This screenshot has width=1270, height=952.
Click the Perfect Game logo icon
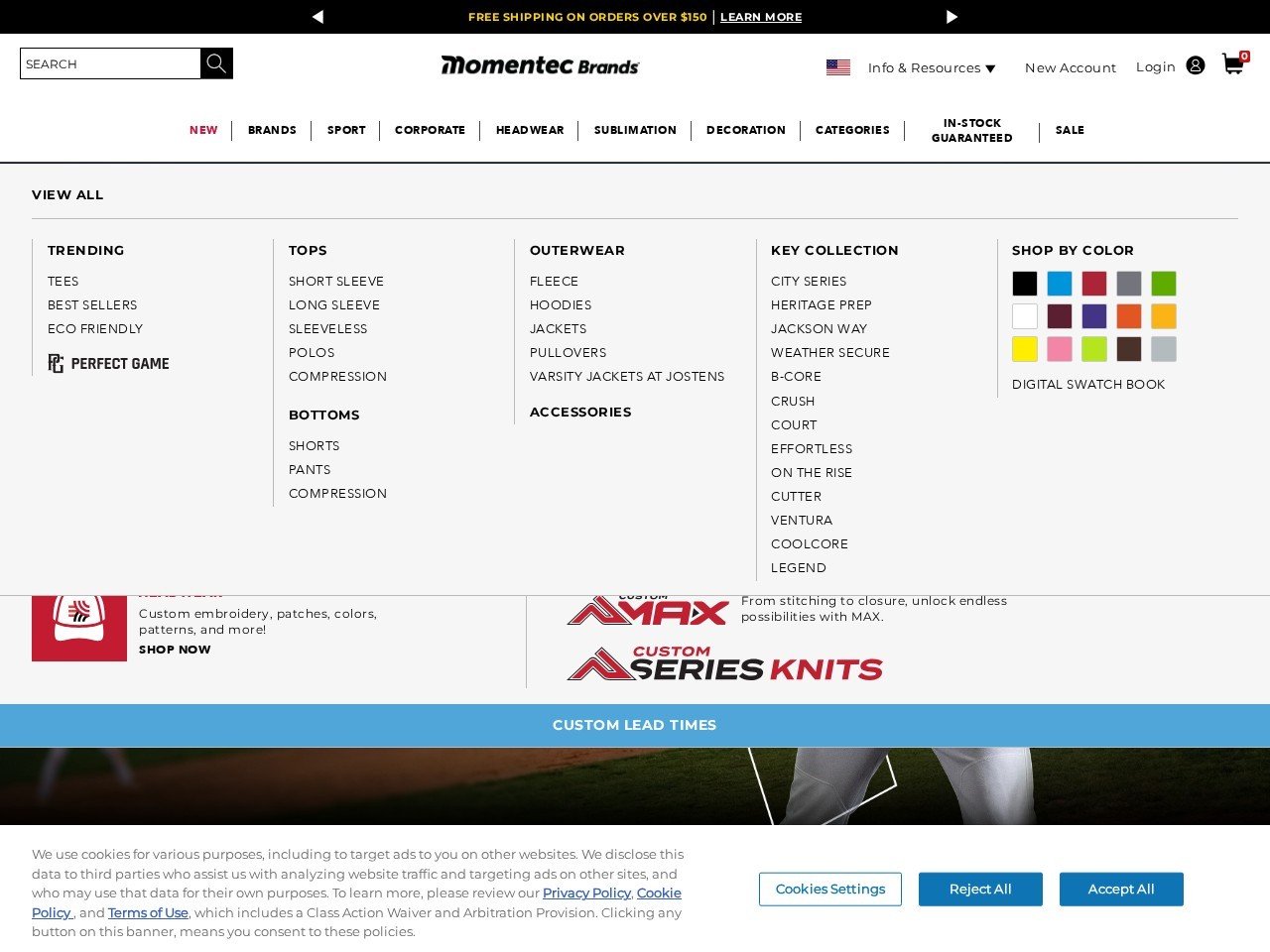pos(56,363)
